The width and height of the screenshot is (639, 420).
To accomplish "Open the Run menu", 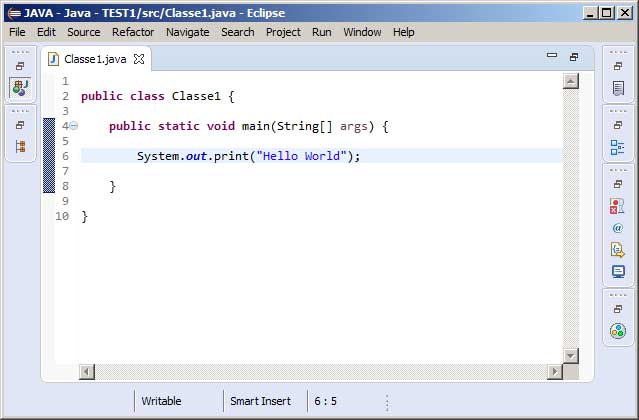I will pyautogui.click(x=321, y=32).
